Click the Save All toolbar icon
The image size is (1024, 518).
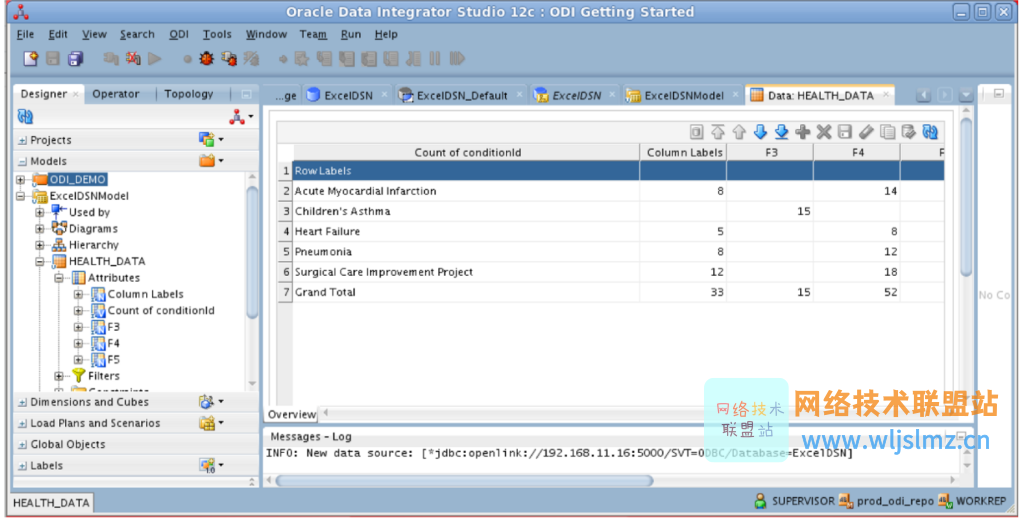click(x=76, y=58)
